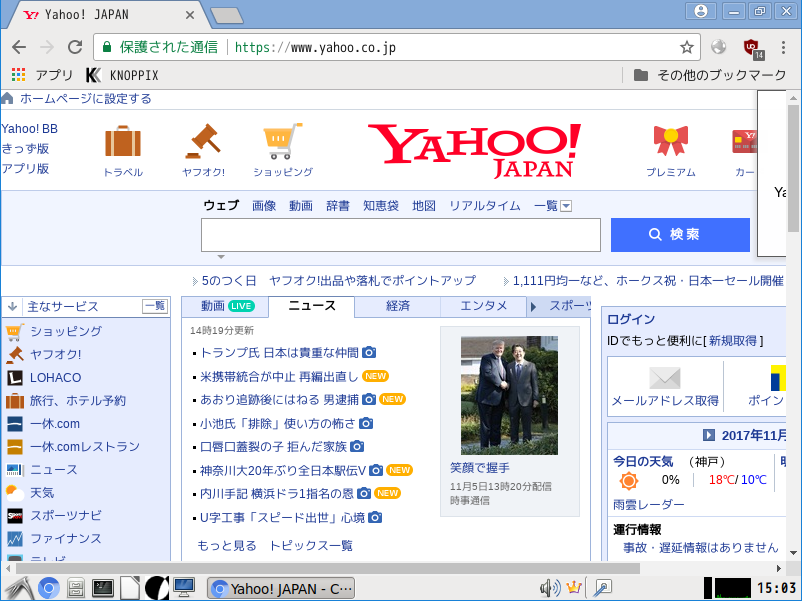Viewport: 802px width, 601px height.
Task: Open the 雨雲レーダー link
Action: 649,505
